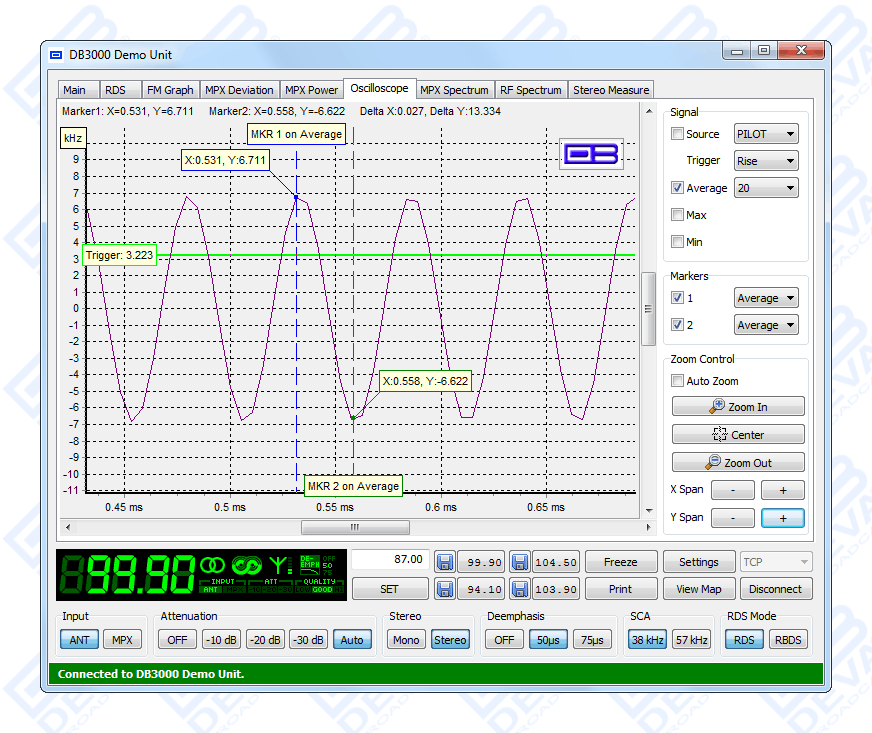Enable the Source checkbox

pyautogui.click(x=678, y=134)
